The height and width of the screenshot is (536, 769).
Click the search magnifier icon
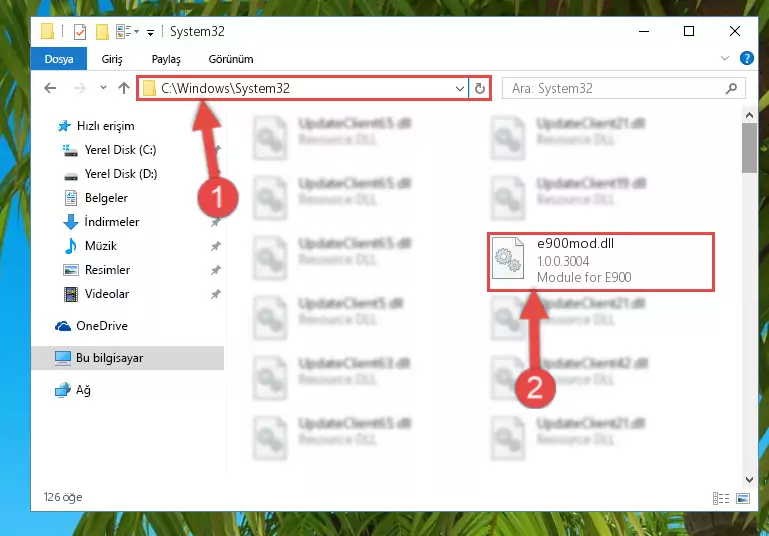731,88
